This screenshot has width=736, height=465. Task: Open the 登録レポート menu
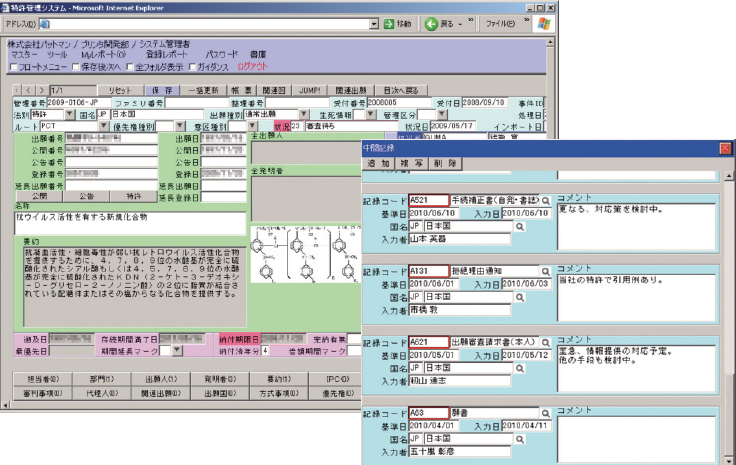pos(167,54)
